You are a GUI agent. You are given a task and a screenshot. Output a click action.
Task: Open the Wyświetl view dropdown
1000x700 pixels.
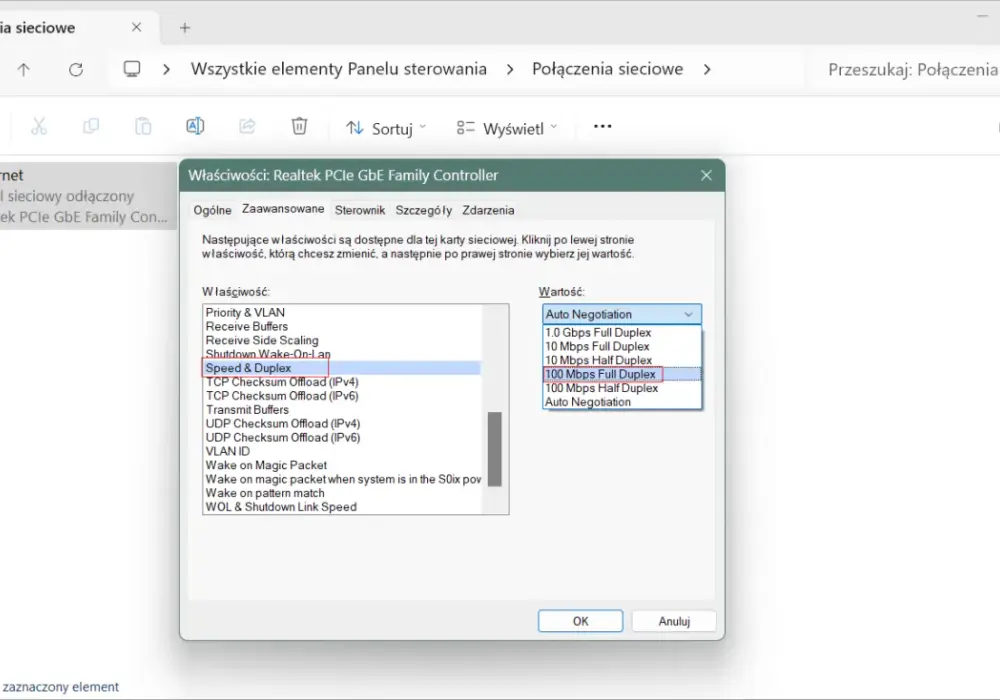[507, 128]
